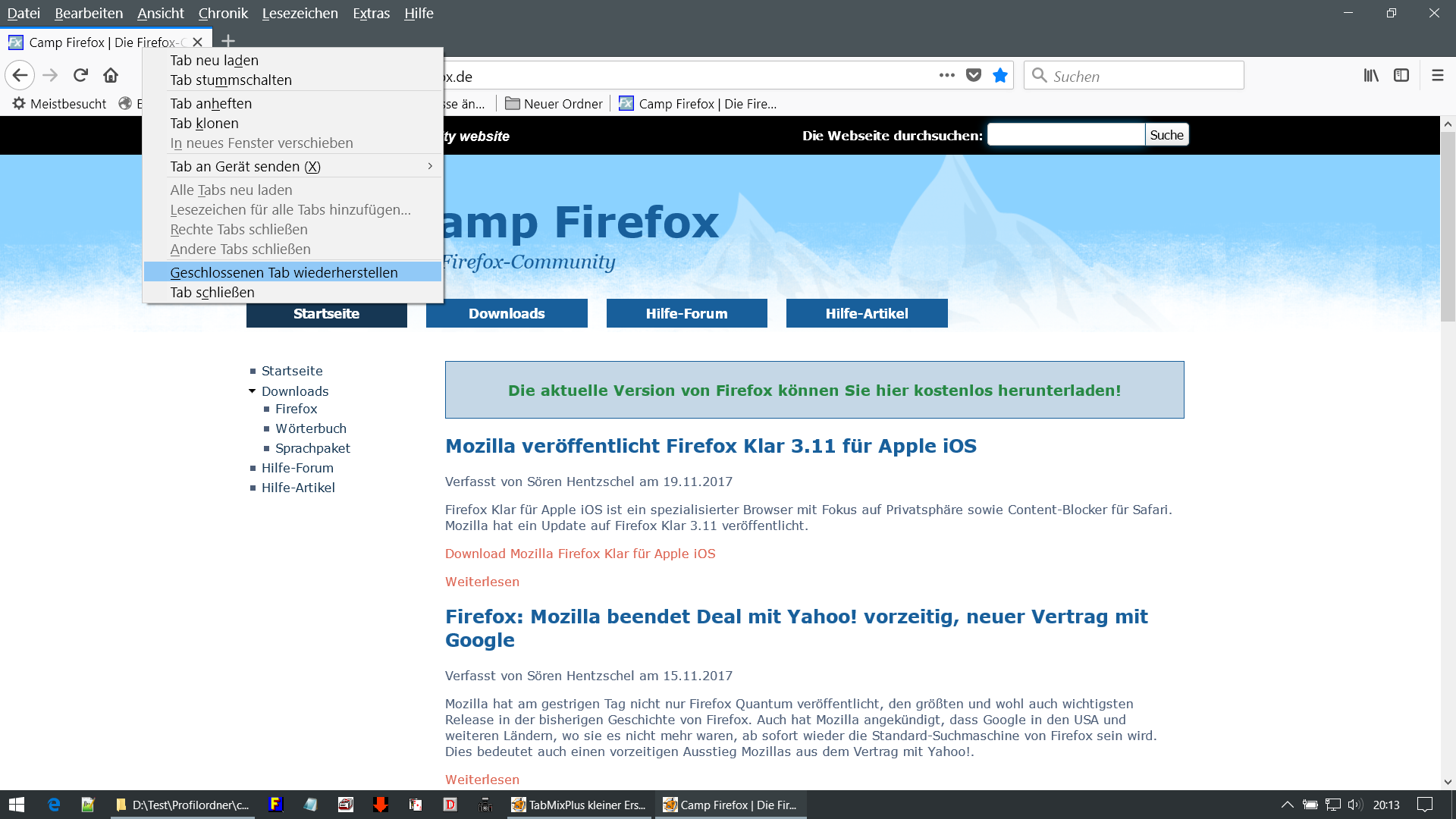Save page to Pocket icon
Image resolution: width=1456 pixels, height=819 pixels.
click(x=974, y=75)
